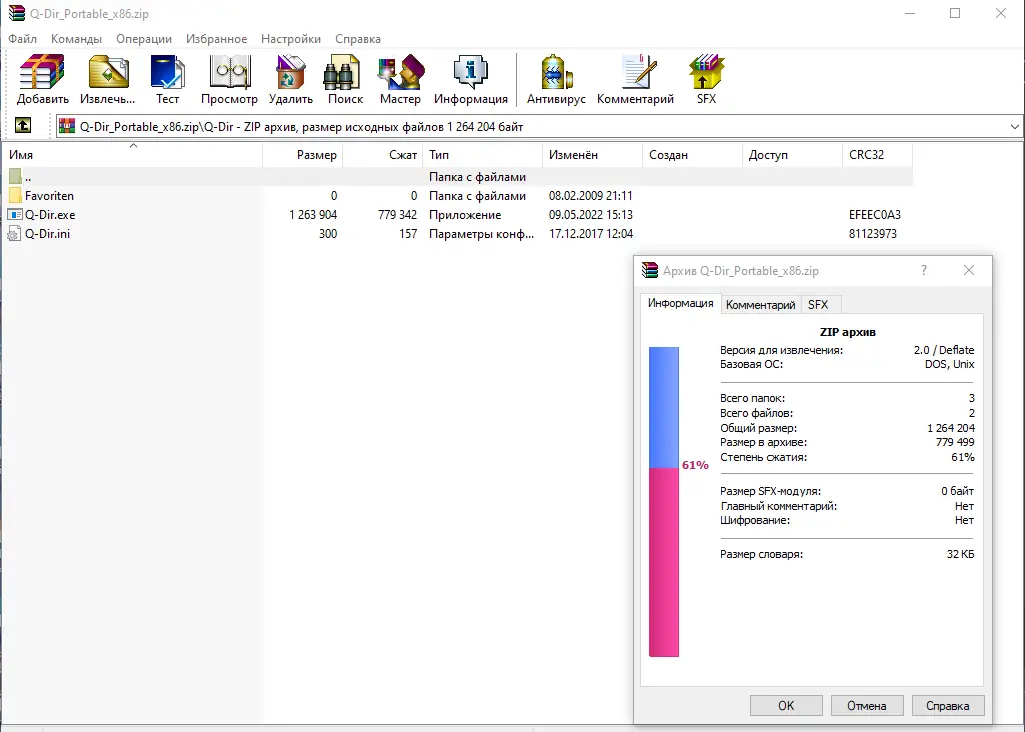1025x732 pixels.
Task: Open the Файл menu
Action: tap(22, 39)
